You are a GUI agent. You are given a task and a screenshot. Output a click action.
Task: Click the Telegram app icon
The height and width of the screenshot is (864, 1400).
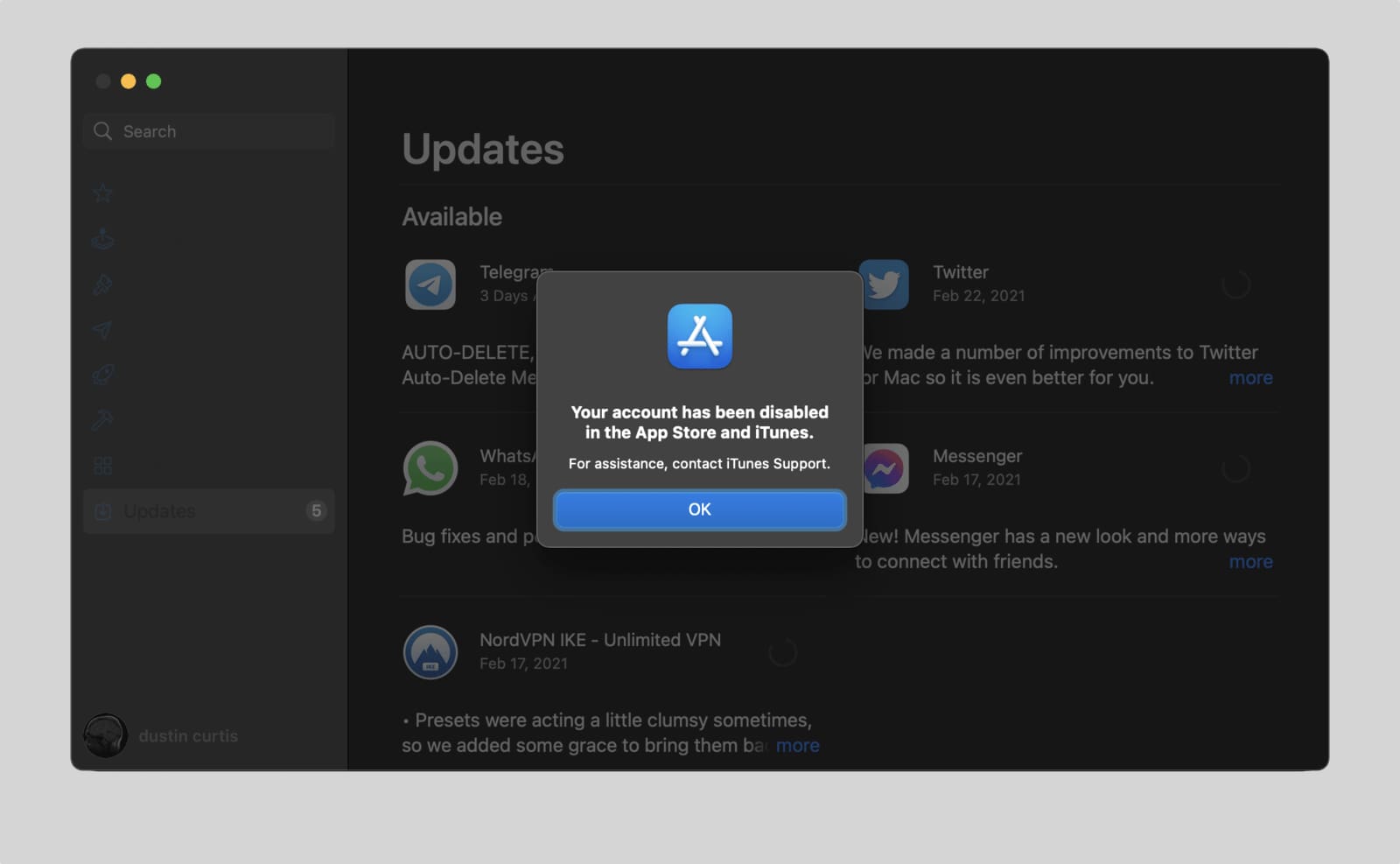(x=430, y=284)
